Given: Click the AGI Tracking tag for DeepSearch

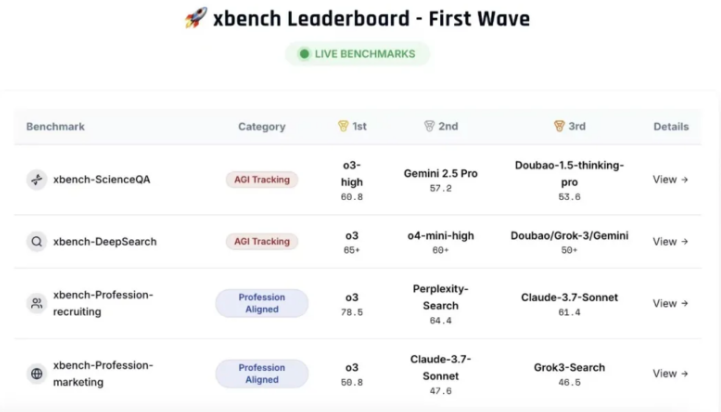Looking at the screenshot, I should coord(262,241).
